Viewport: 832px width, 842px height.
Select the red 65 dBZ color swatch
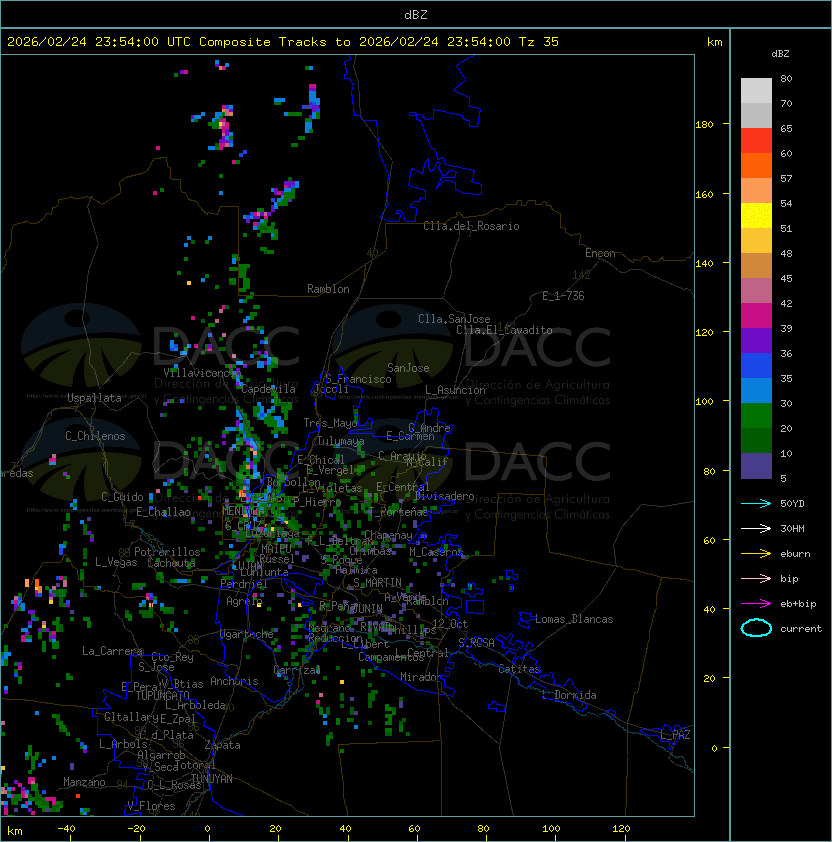click(x=756, y=141)
